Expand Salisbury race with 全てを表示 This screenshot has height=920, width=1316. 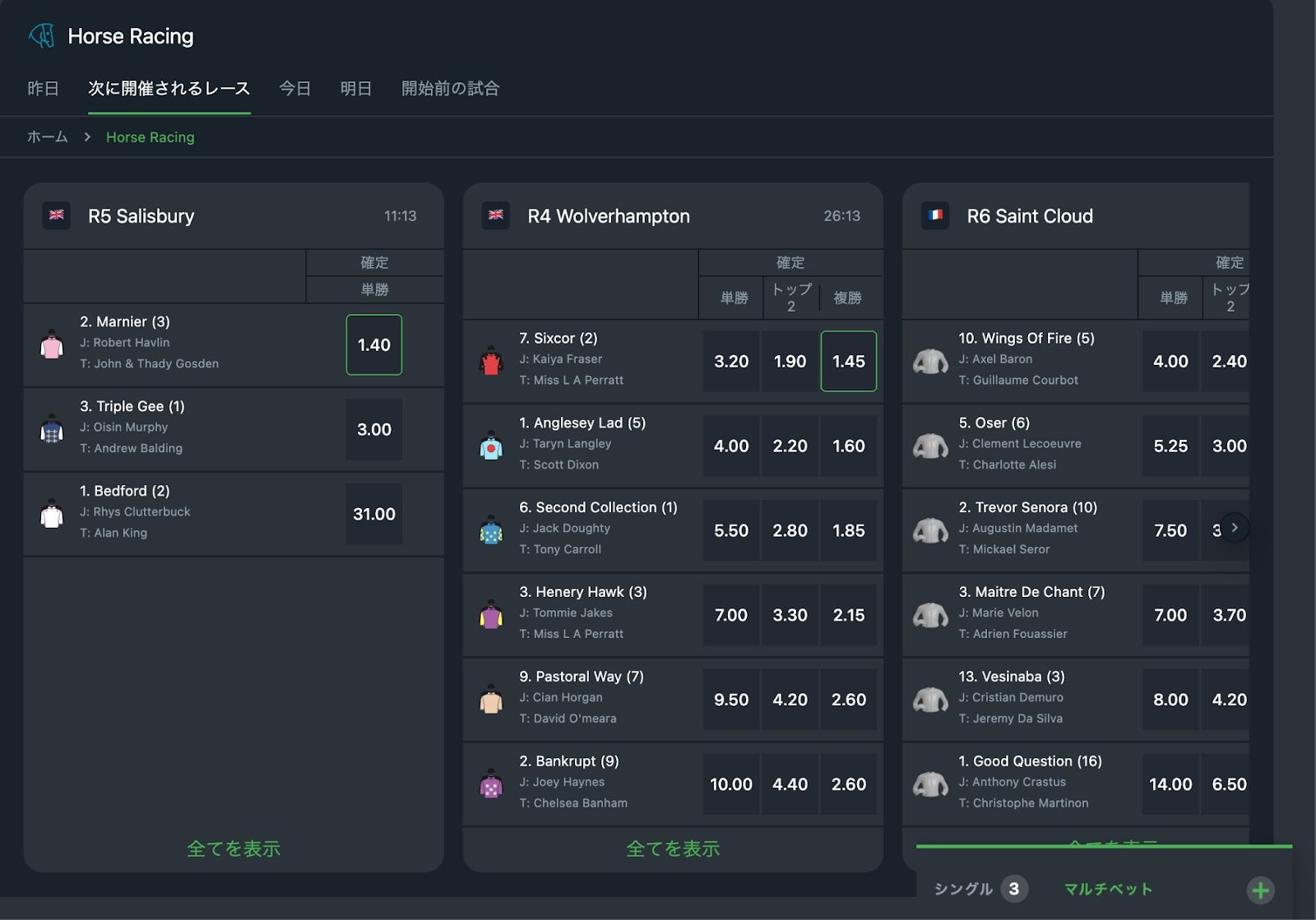click(x=234, y=848)
